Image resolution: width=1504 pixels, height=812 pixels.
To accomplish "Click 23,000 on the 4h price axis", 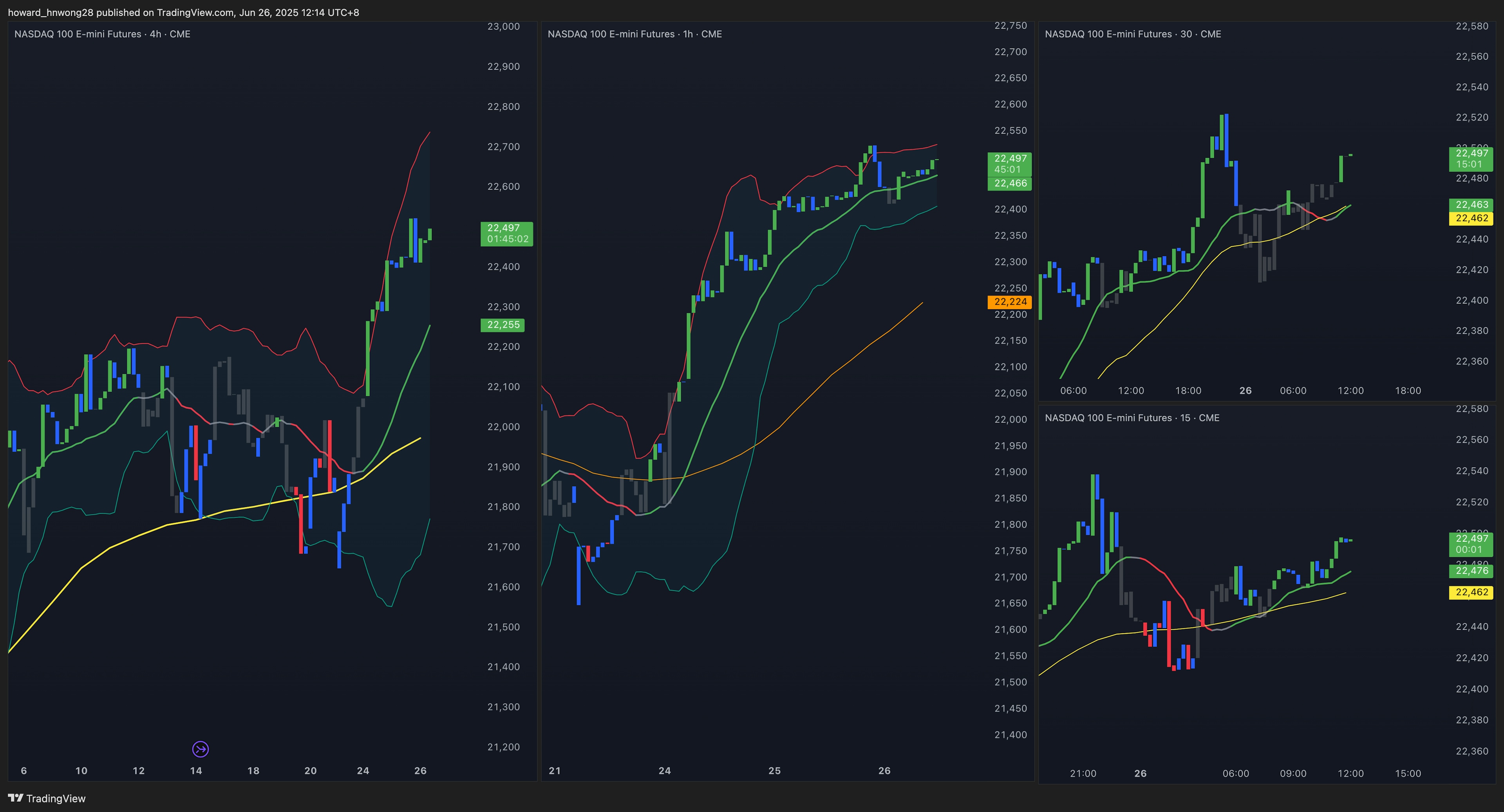I will click(x=503, y=26).
